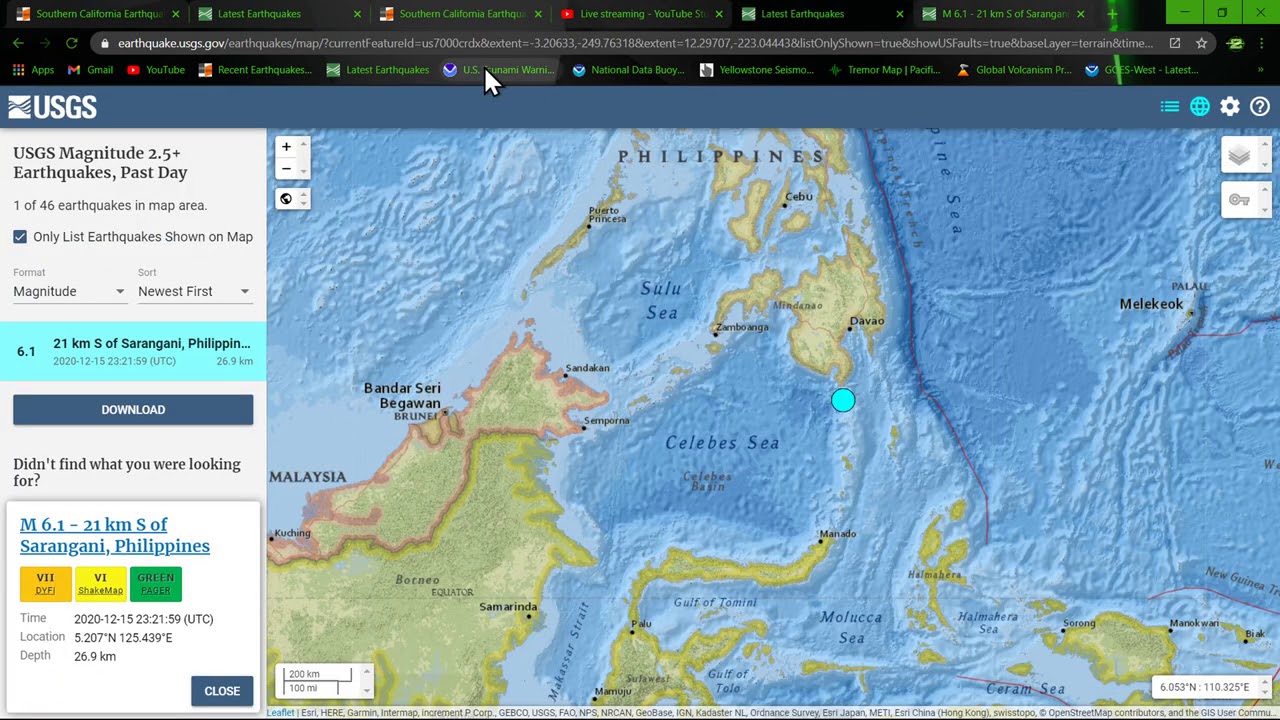
Task: Click the VII DYFI intensity badge
Action: click(x=45, y=583)
